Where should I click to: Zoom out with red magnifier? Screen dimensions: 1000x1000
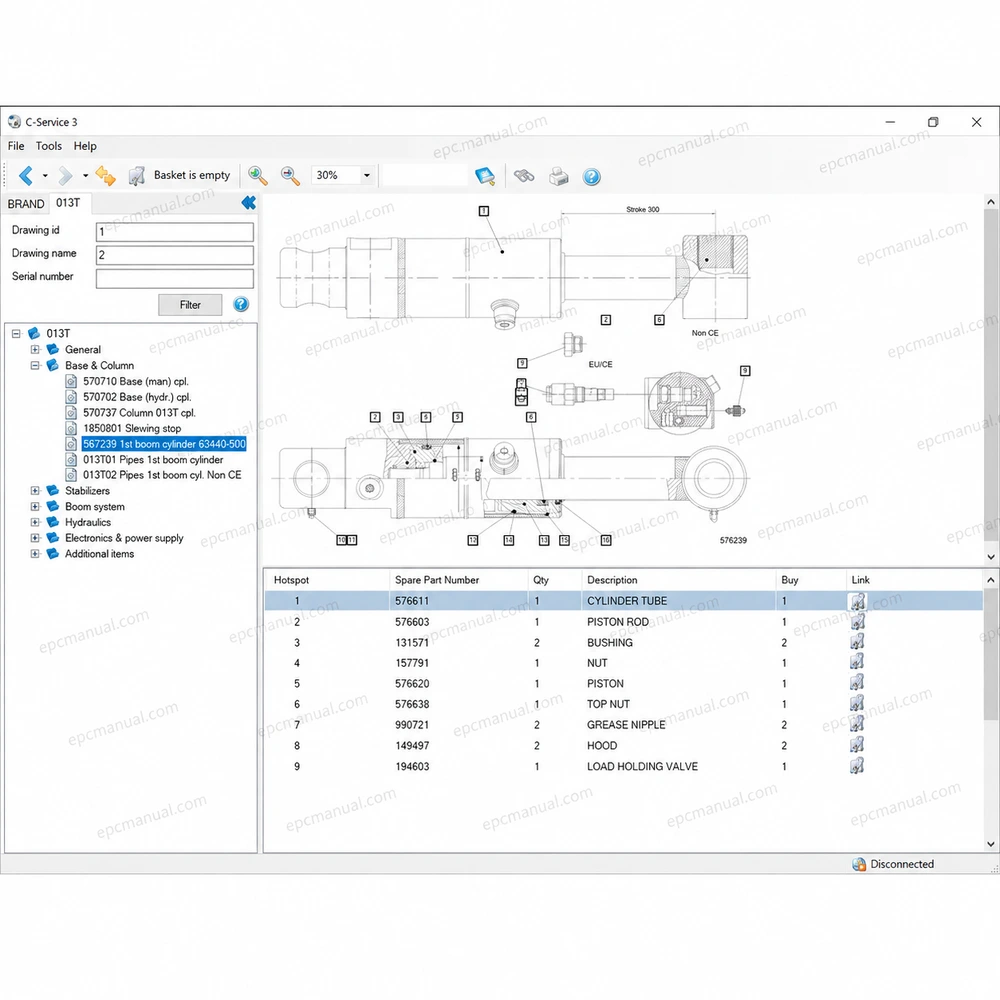pyautogui.click(x=290, y=175)
